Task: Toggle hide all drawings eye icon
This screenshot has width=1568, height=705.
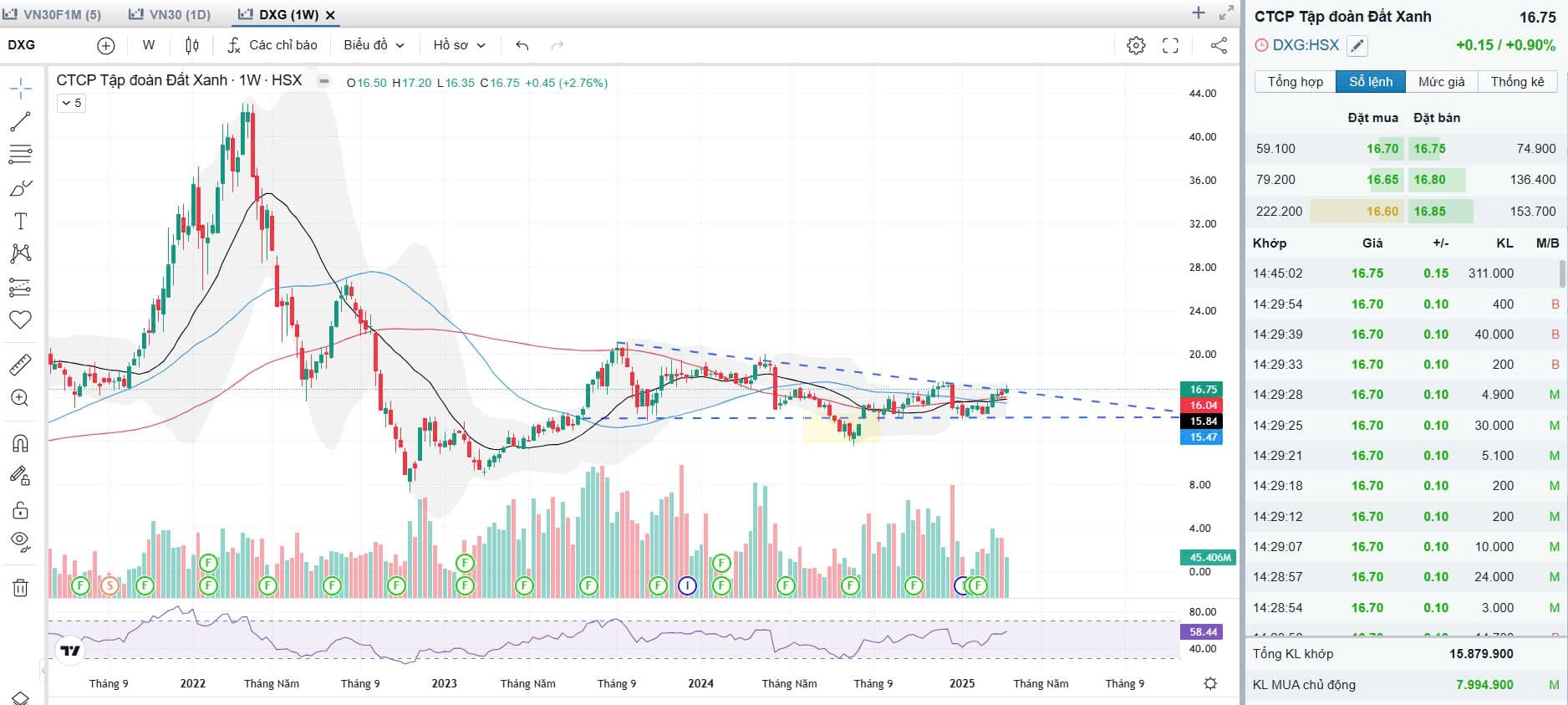Action: pyautogui.click(x=20, y=541)
